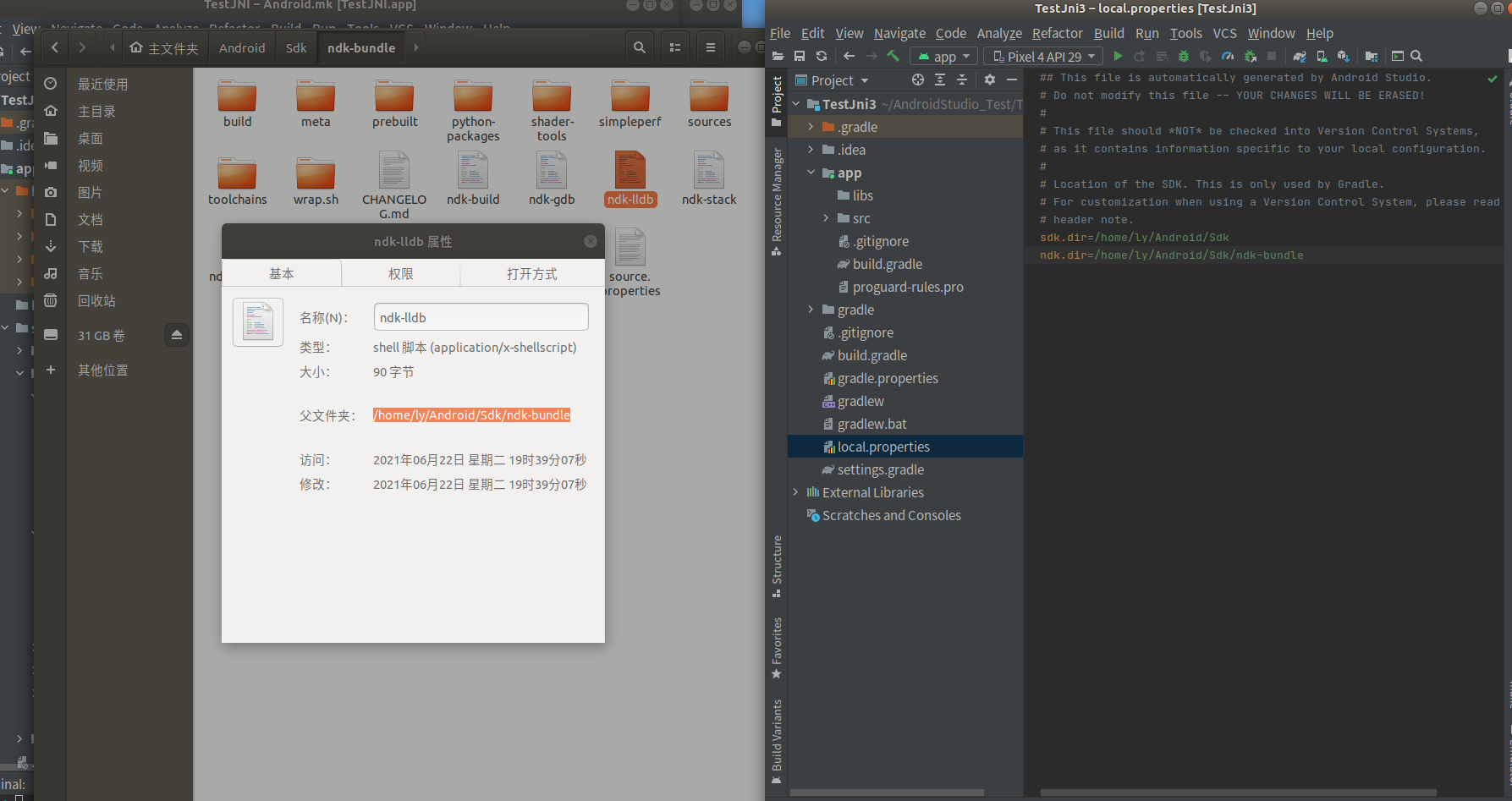
Task: Click the Expand All icon in Project panel
Action: (x=940, y=80)
